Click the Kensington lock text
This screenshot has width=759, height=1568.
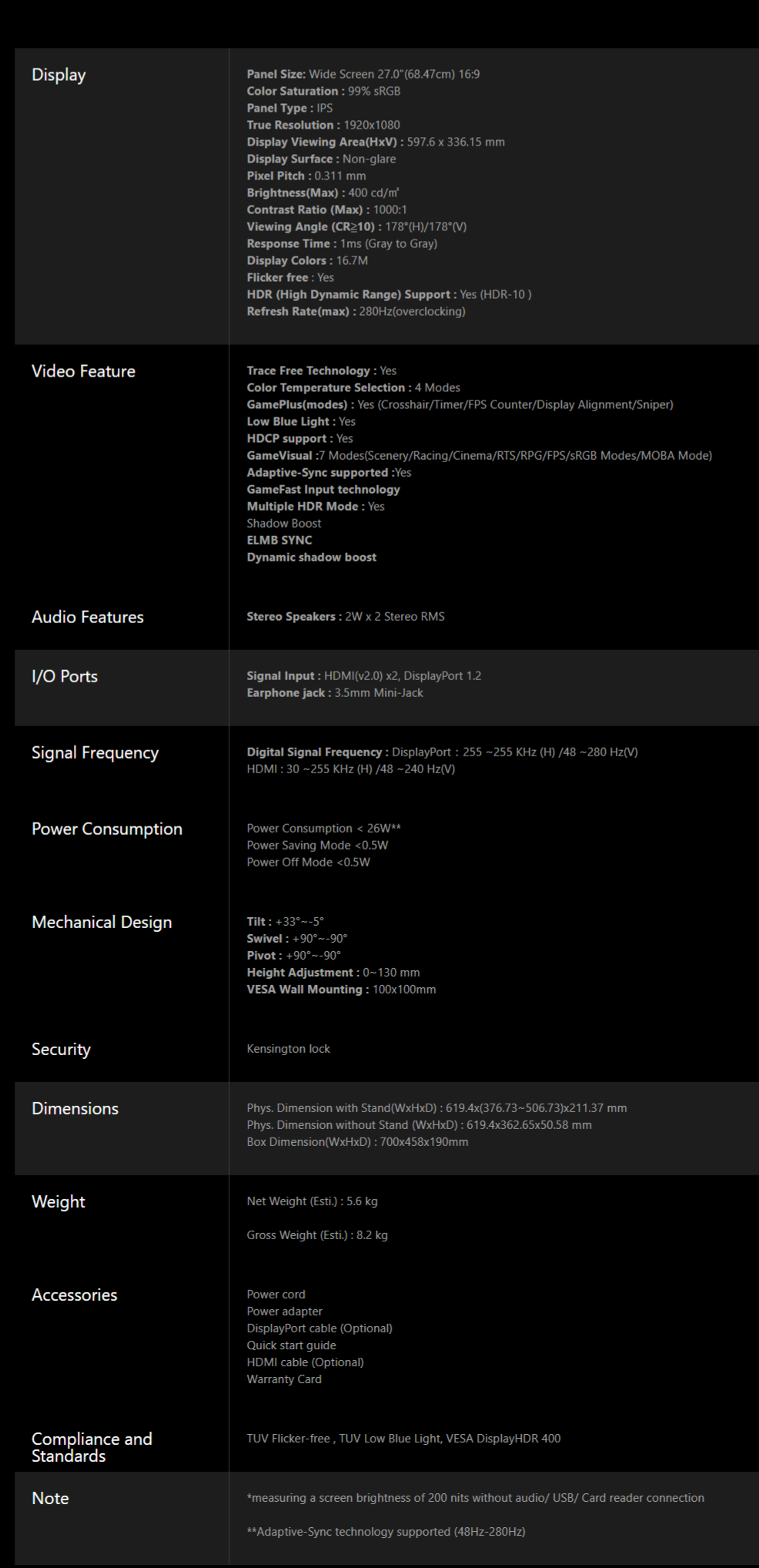click(x=288, y=1048)
